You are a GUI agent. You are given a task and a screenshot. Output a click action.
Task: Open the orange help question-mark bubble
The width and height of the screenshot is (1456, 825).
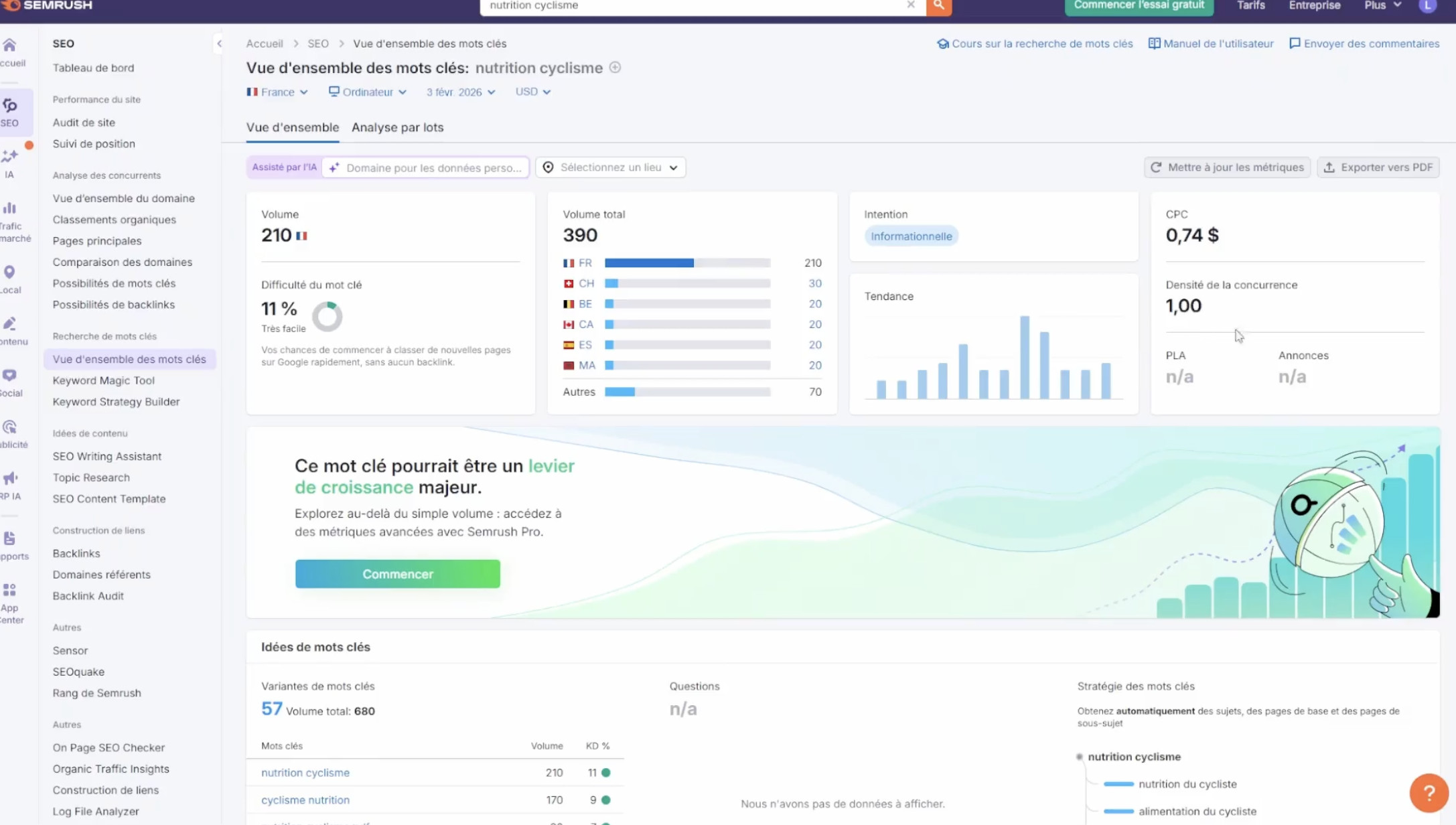tap(1429, 792)
